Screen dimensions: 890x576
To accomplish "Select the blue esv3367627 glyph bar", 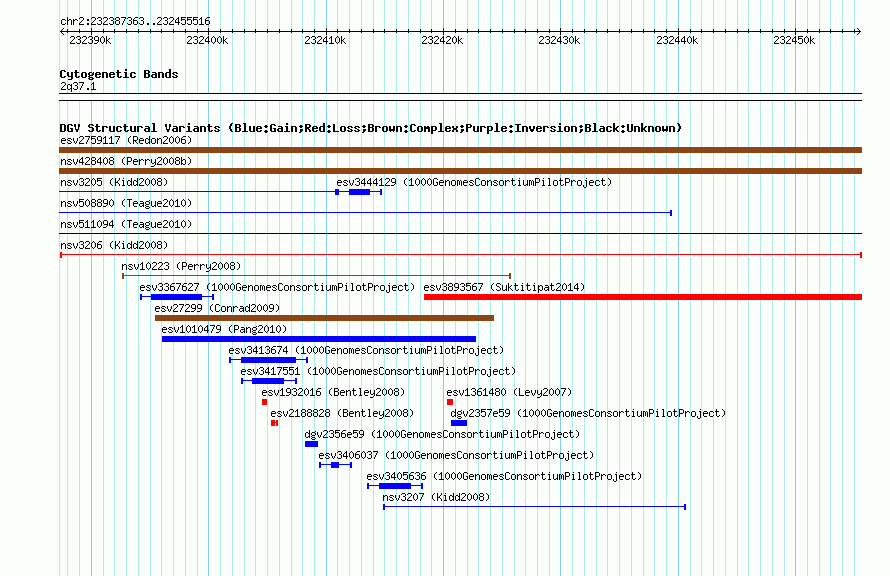I will [x=177, y=297].
